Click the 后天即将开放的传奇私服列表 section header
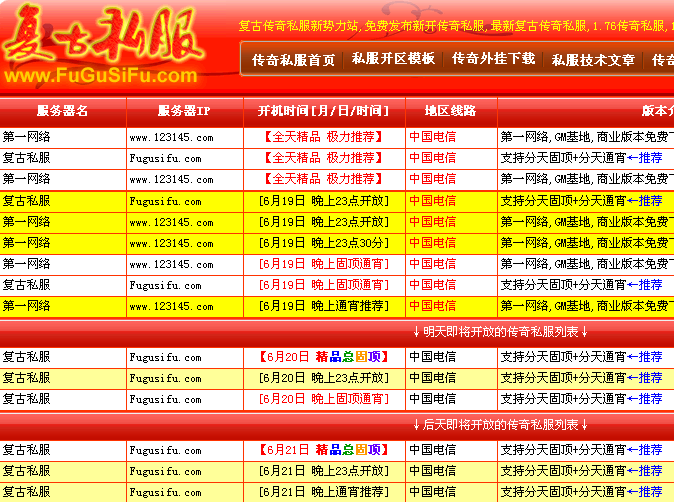Screen dimensions: 674x502 [x=500, y=425]
